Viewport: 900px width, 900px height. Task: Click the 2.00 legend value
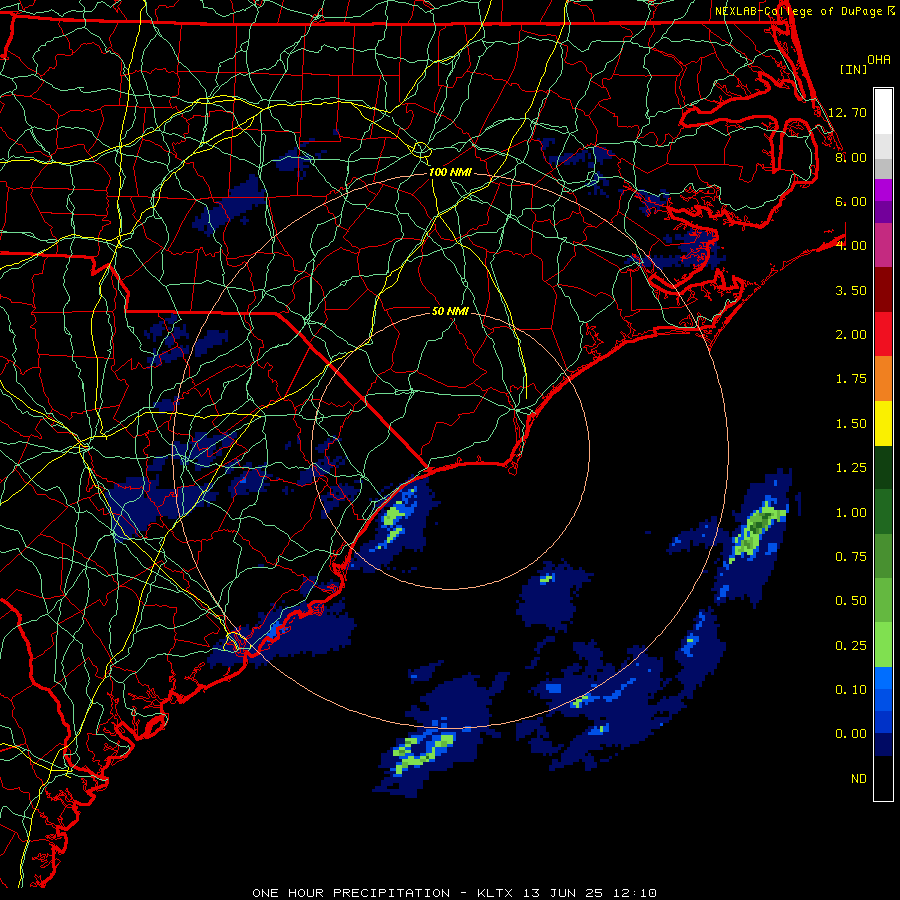coord(851,335)
